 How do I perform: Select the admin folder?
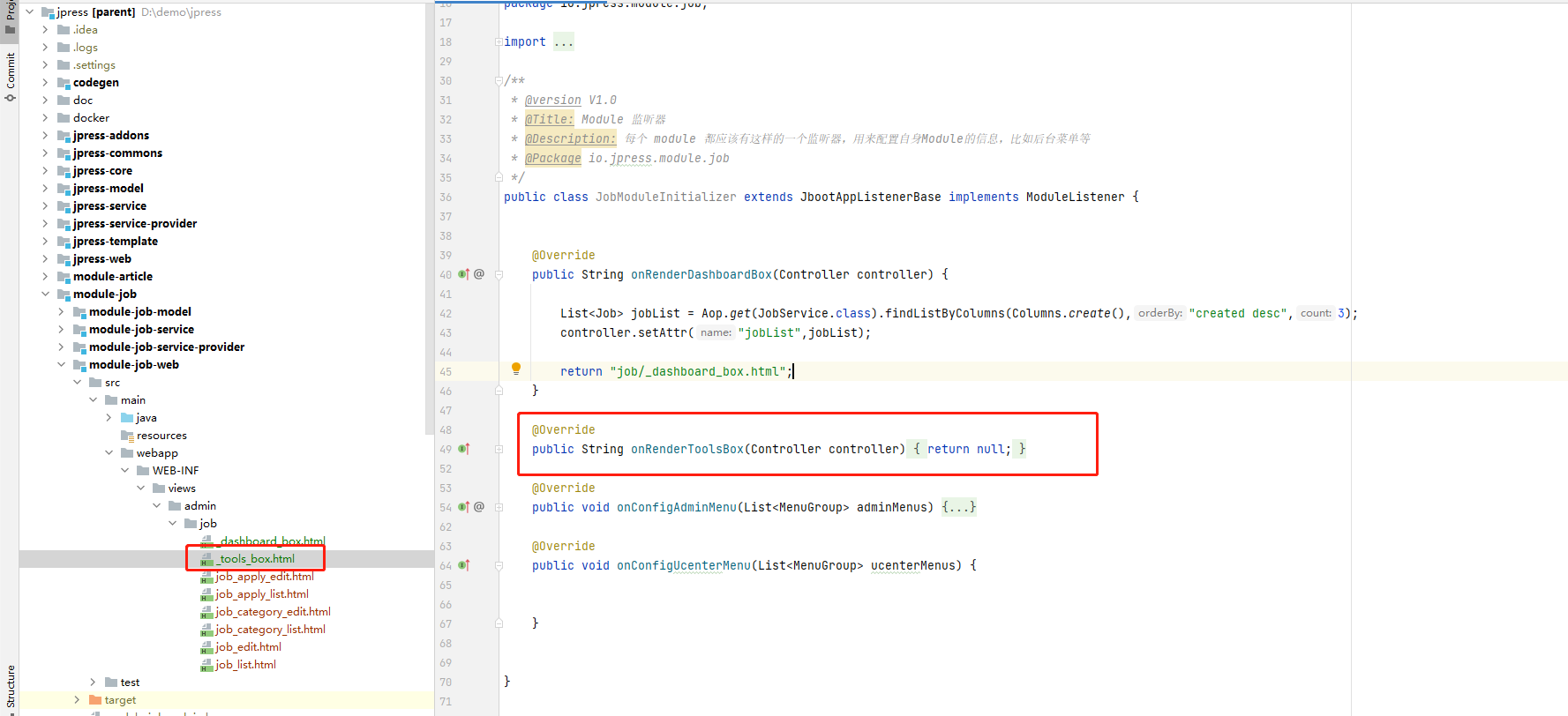point(200,505)
